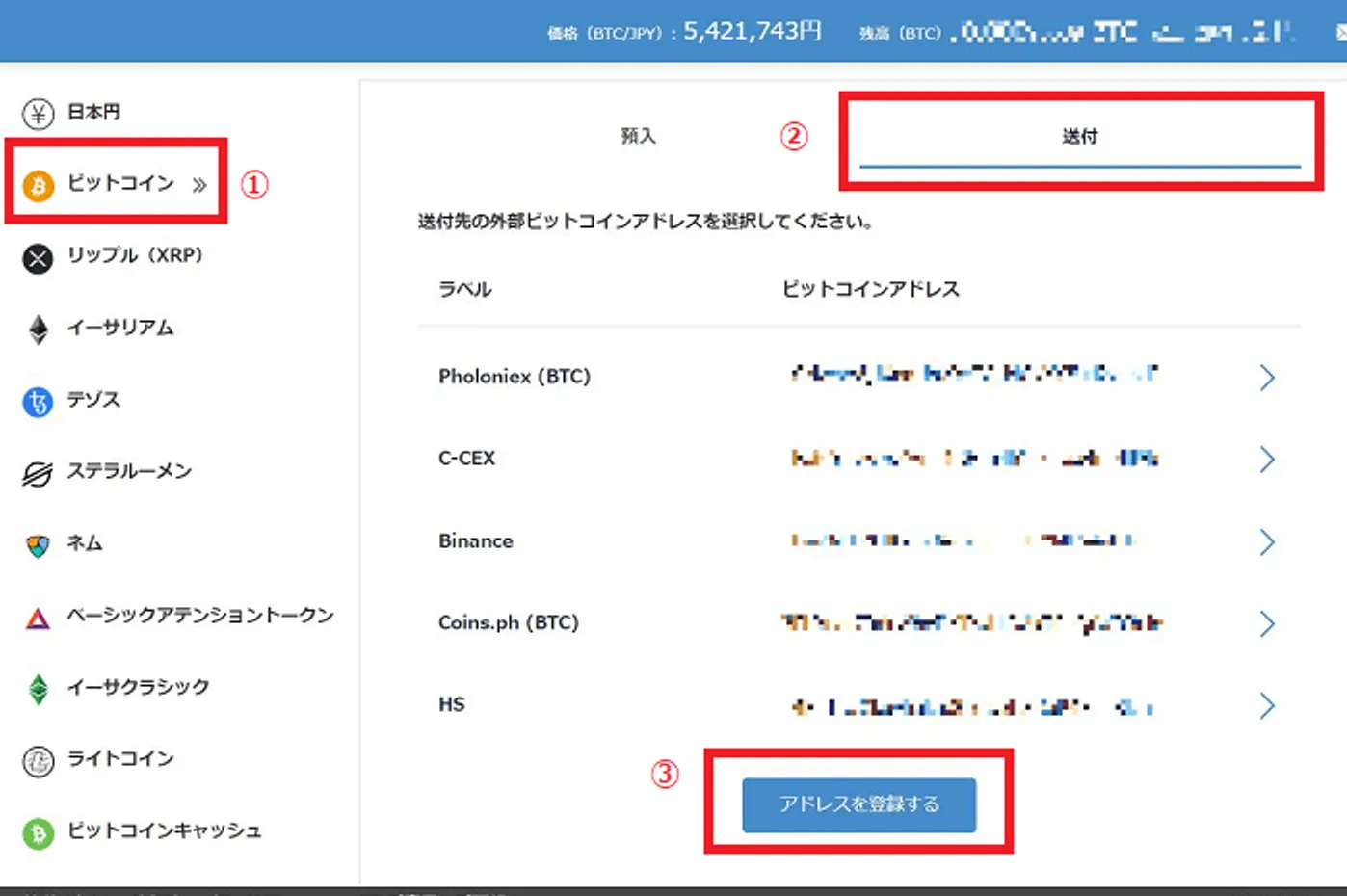Click the BTC/JPY price 5,421,743円
The image size is (1347, 896).
click(753, 31)
